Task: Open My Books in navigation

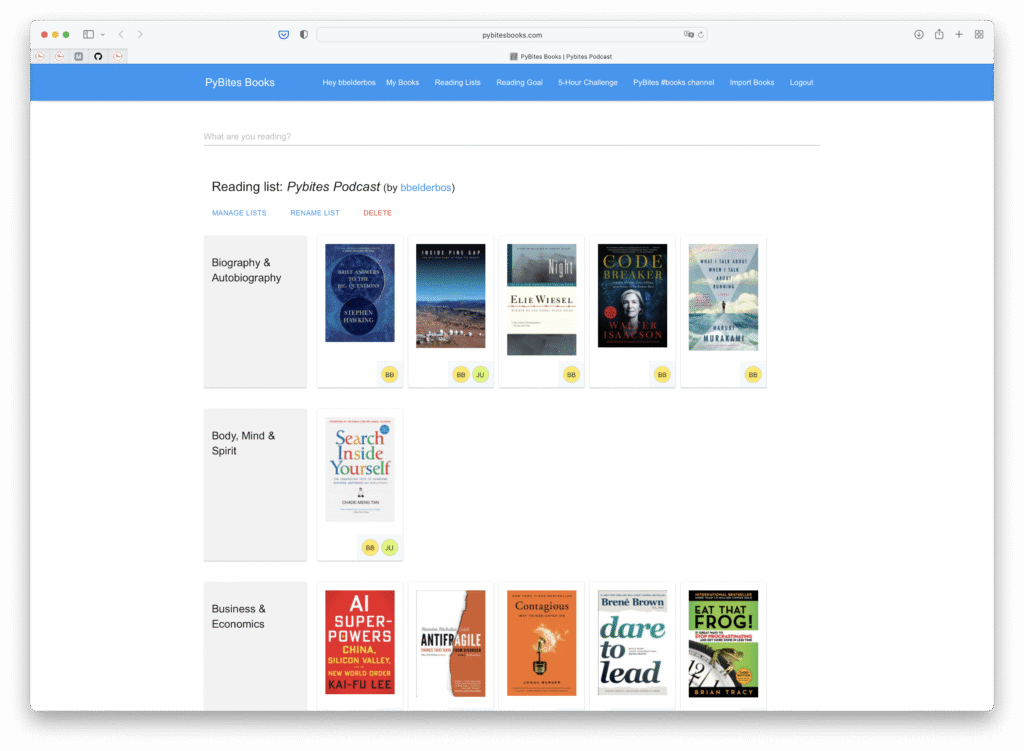Action: coord(402,83)
